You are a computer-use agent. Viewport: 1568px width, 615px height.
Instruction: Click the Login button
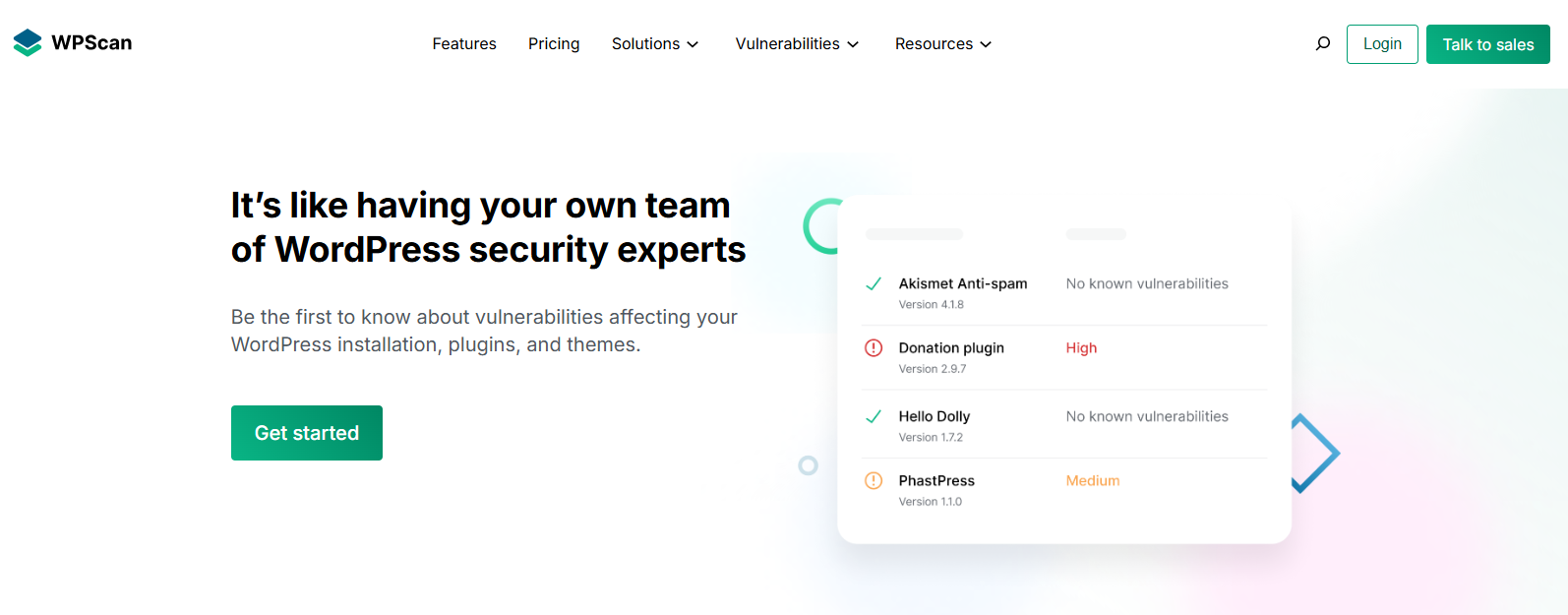pos(1382,44)
